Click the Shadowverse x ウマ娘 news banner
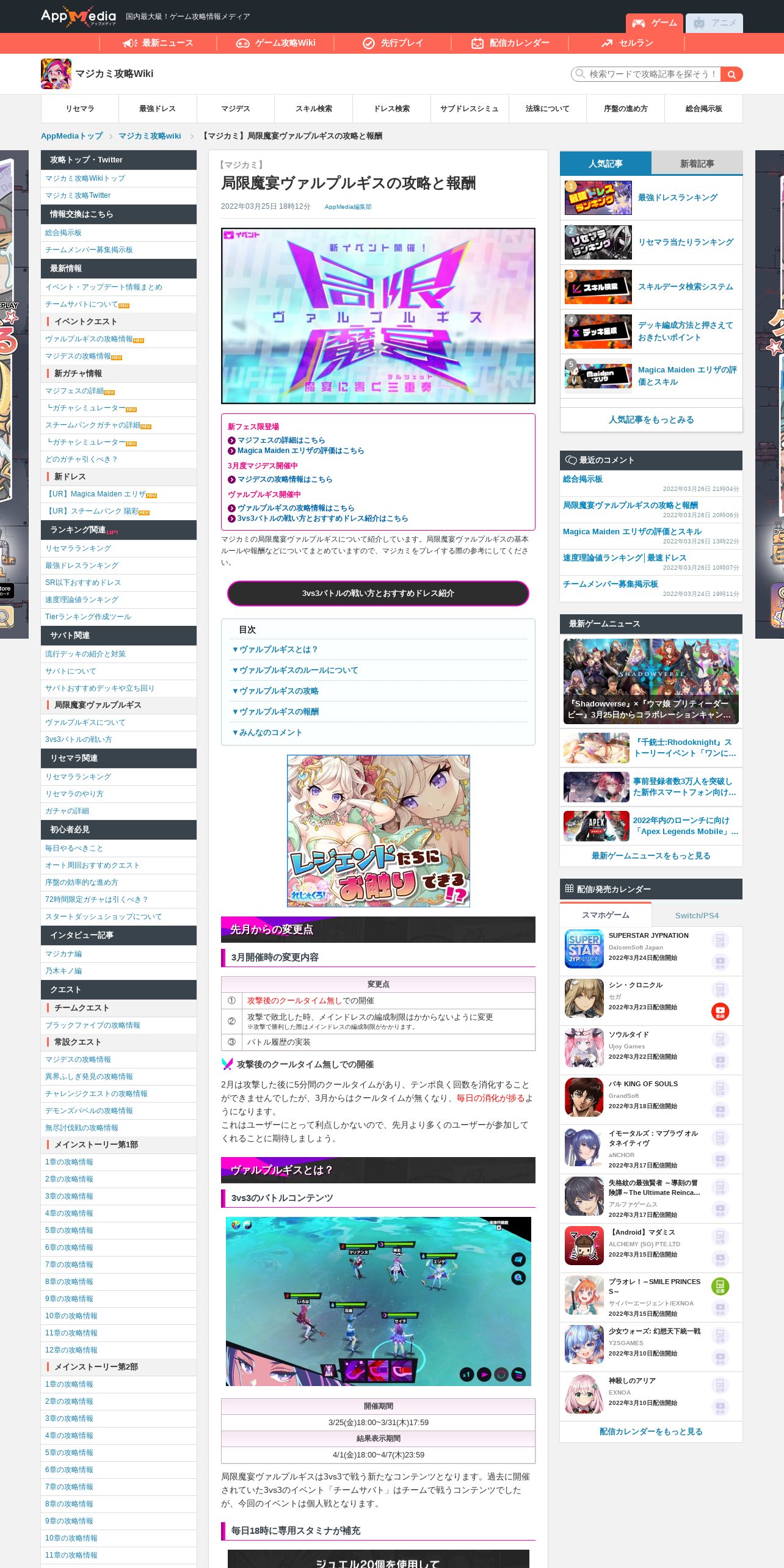The width and height of the screenshot is (784, 1568). 651,681
